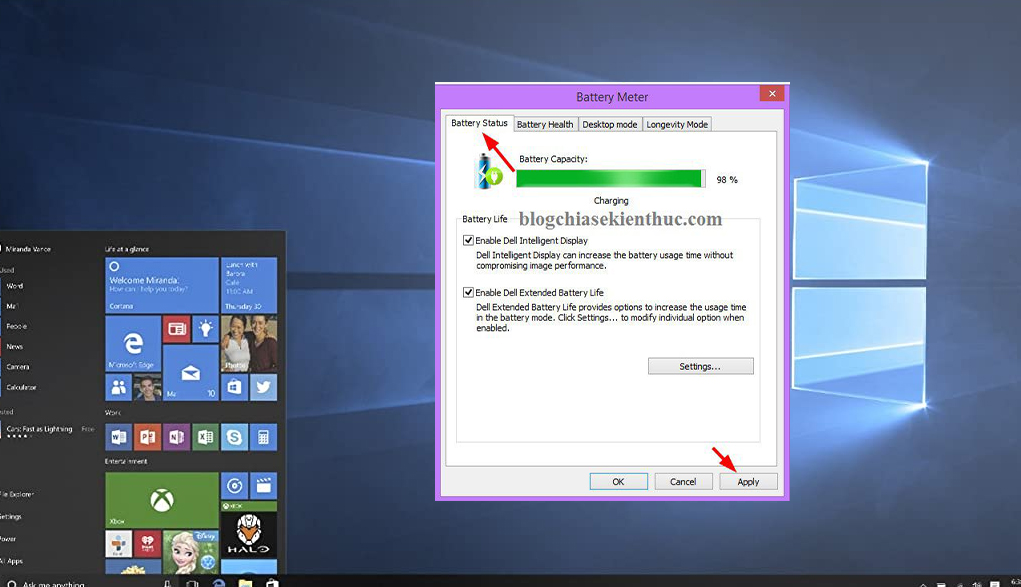
Task: Click the 98 % capacity value
Action: 727,180
